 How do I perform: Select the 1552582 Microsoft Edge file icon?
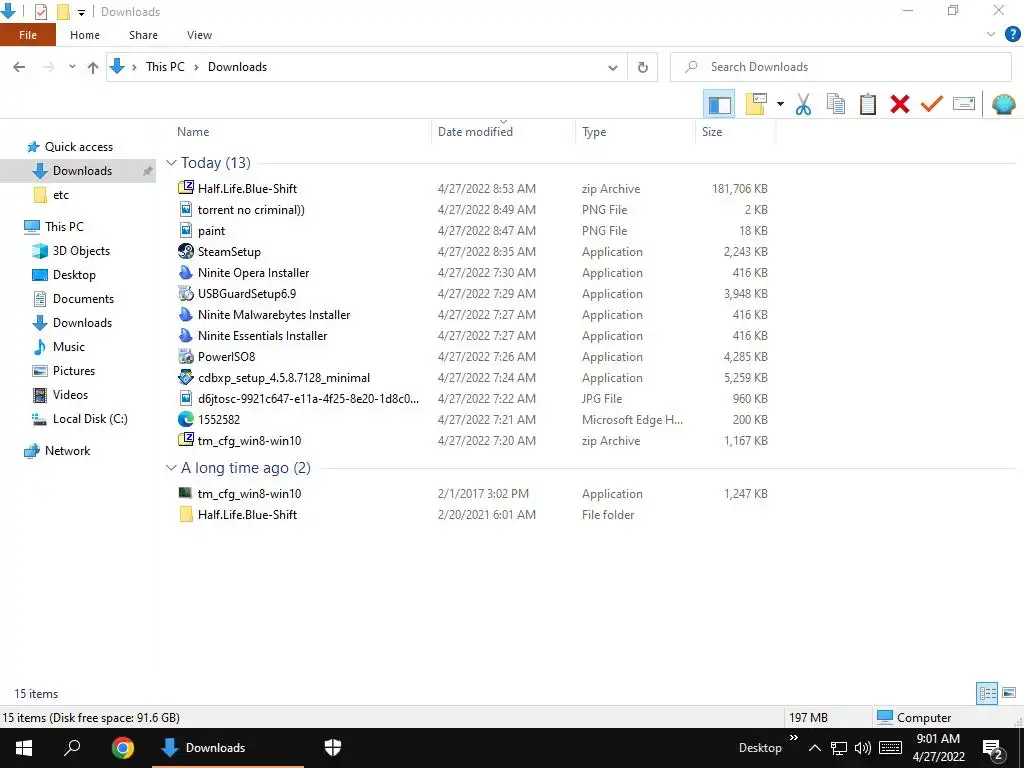185,419
